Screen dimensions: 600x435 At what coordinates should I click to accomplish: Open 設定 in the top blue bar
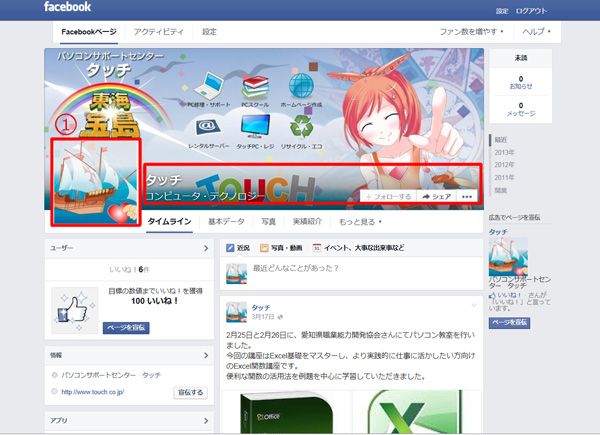click(502, 11)
